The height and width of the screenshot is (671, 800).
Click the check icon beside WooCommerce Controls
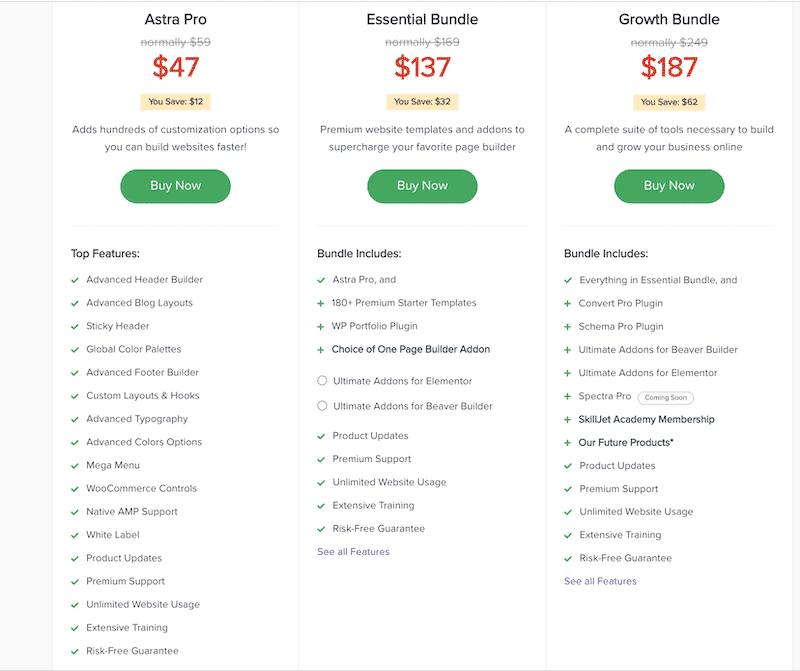pos(74,488)
